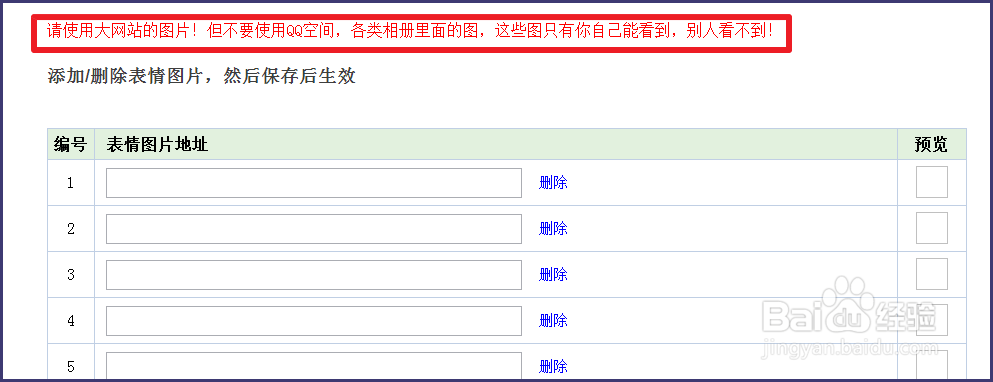Focus the image address input for row 2
This screenshot has height=382, width=993.
[313, 229]
